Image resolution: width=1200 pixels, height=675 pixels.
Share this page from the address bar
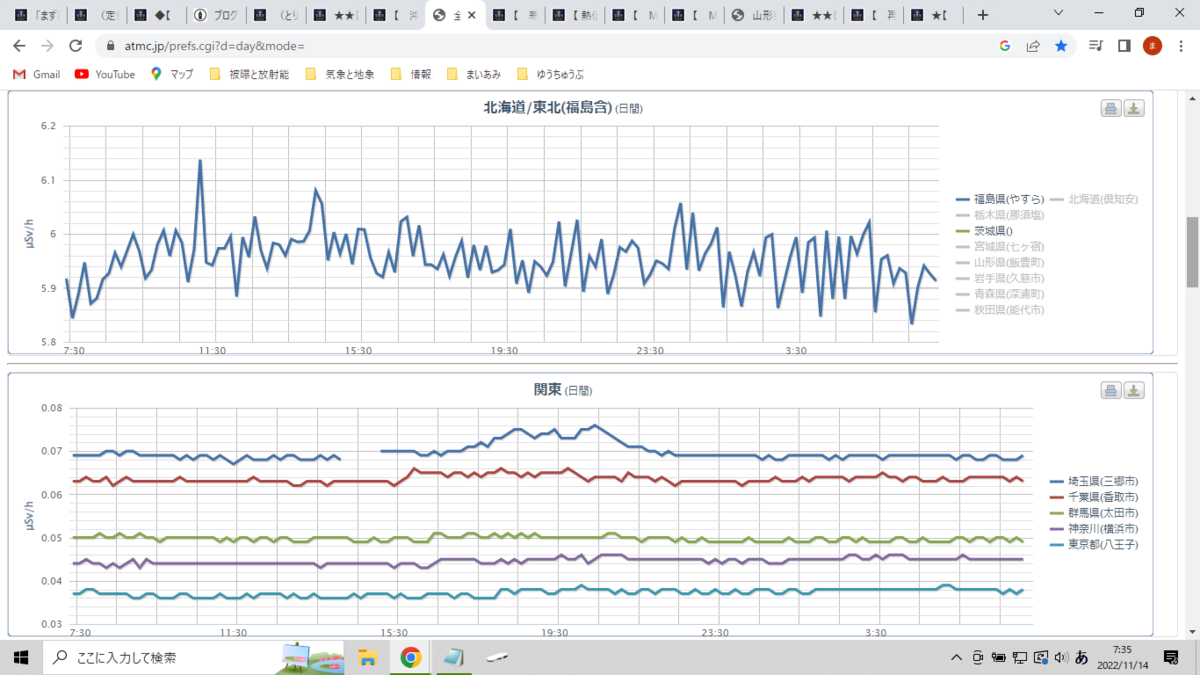1033,46
